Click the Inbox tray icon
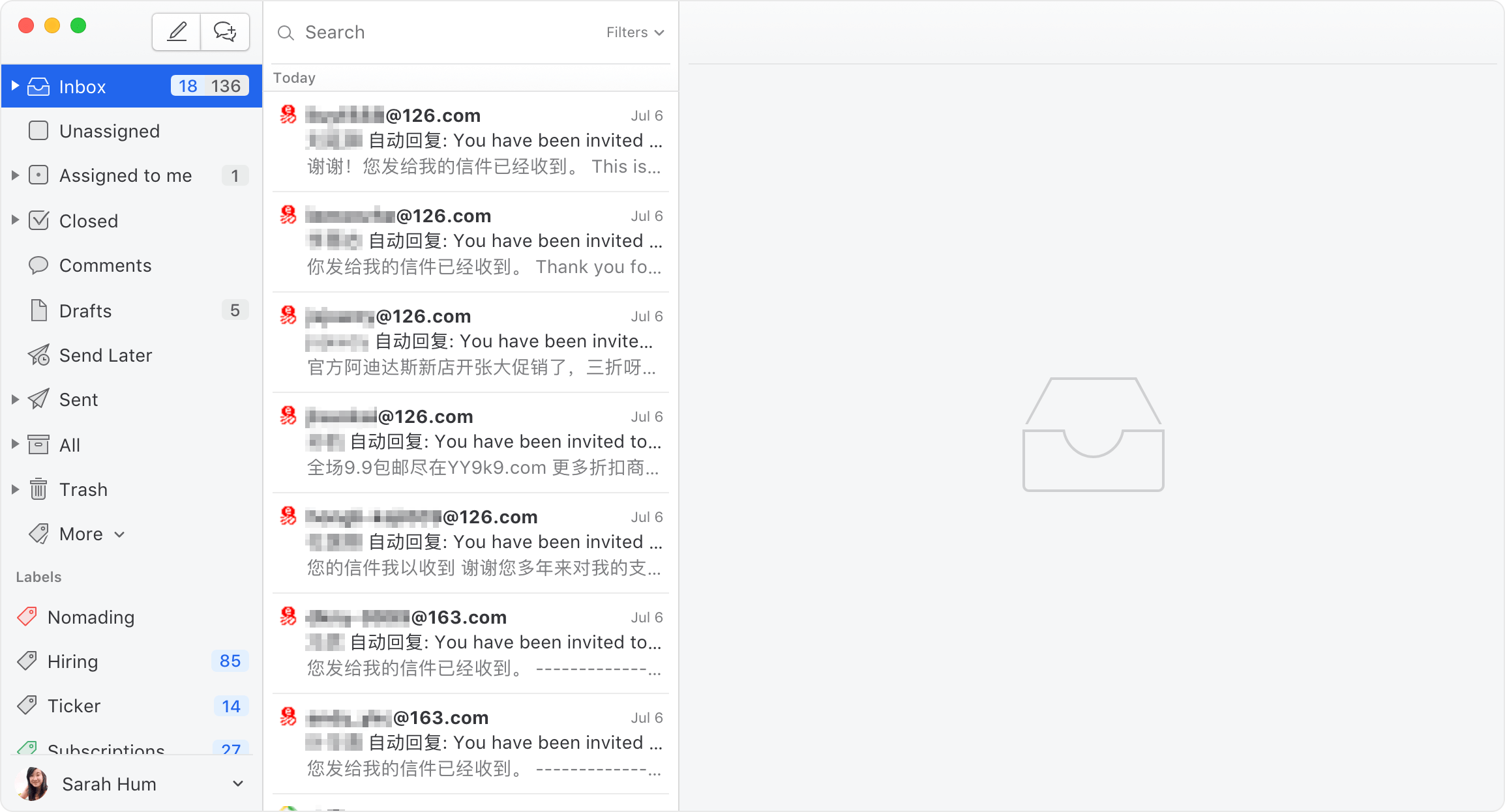This screenshot has width=1505, height=812. tap(38, 87)
